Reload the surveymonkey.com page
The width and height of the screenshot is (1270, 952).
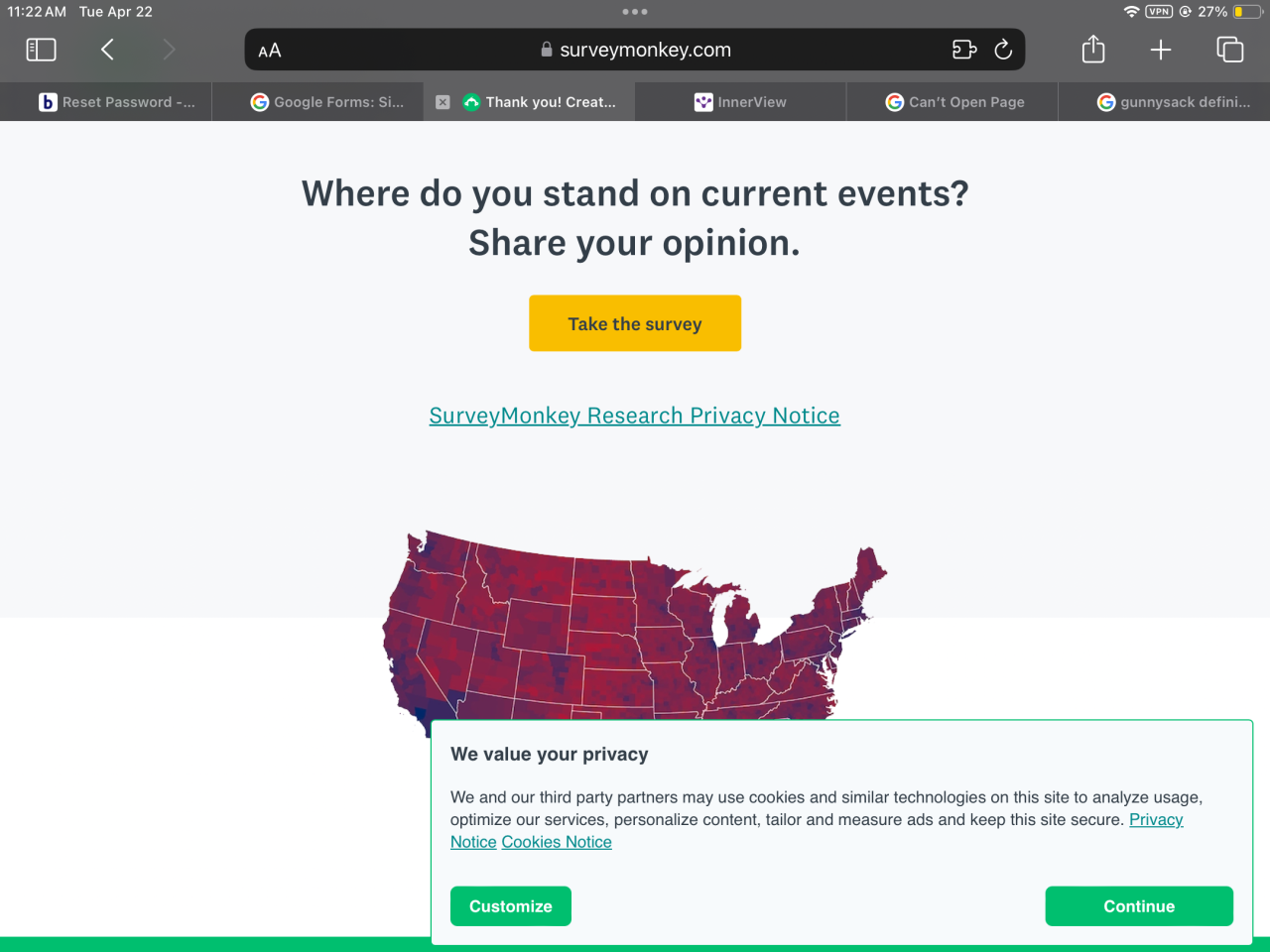(x=1003, y=50)
